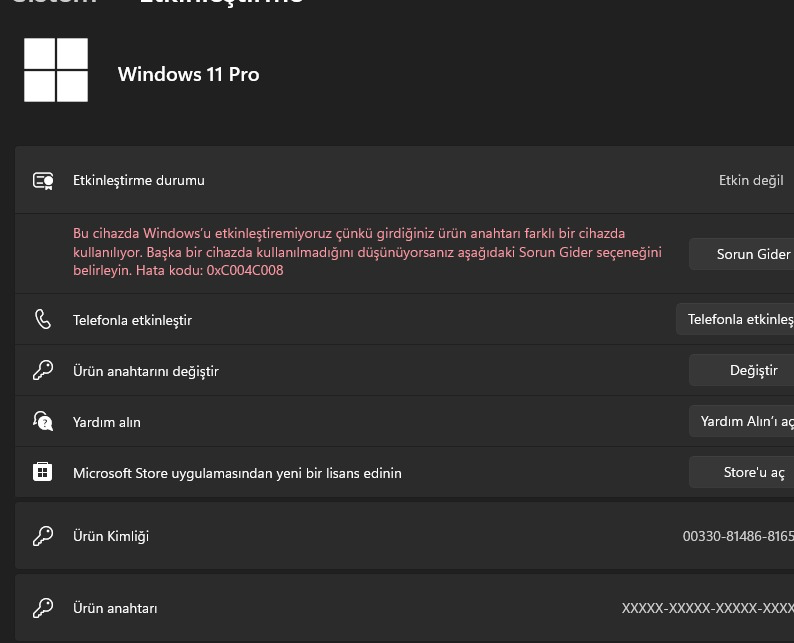Click the phone icon beside Telefonla etkinleştir

43,319
